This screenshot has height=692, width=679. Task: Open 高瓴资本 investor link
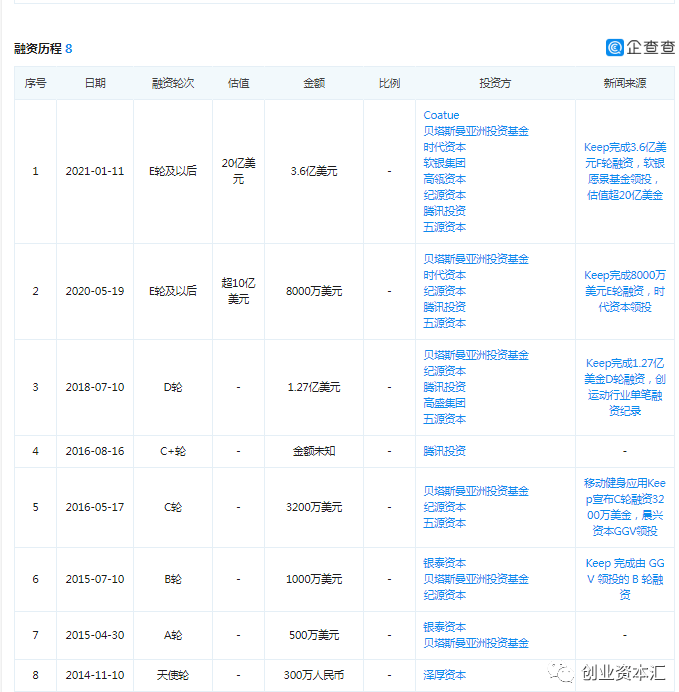pos(444,179)
